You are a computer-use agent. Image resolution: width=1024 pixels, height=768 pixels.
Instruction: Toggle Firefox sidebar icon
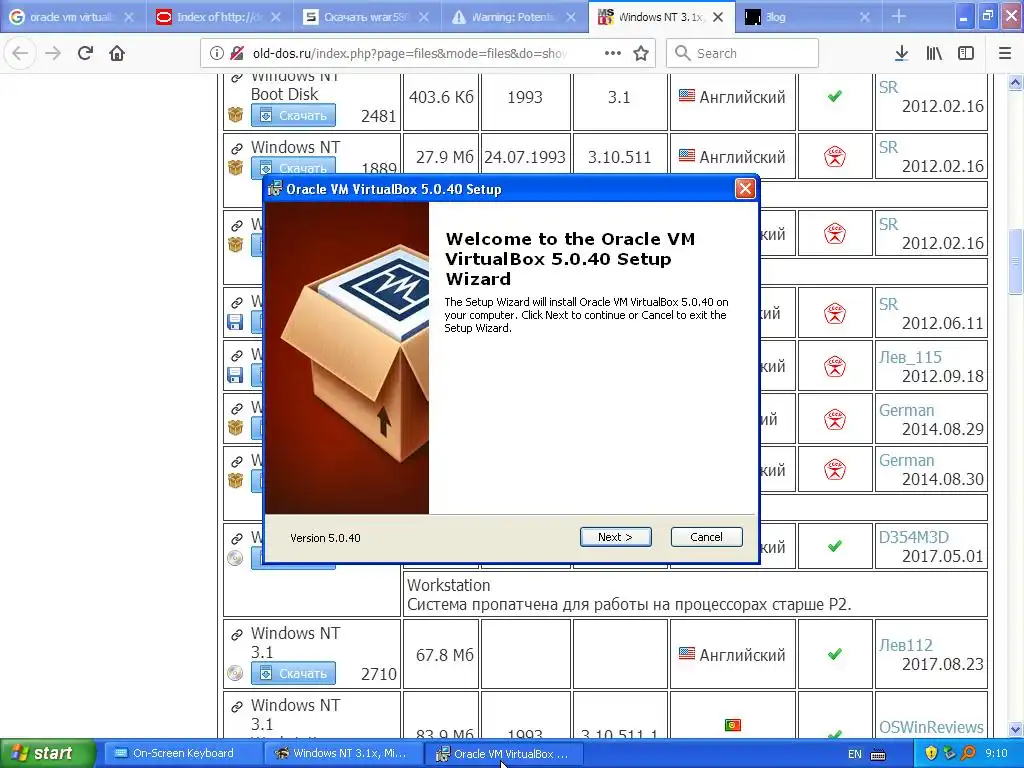point(966,53)
